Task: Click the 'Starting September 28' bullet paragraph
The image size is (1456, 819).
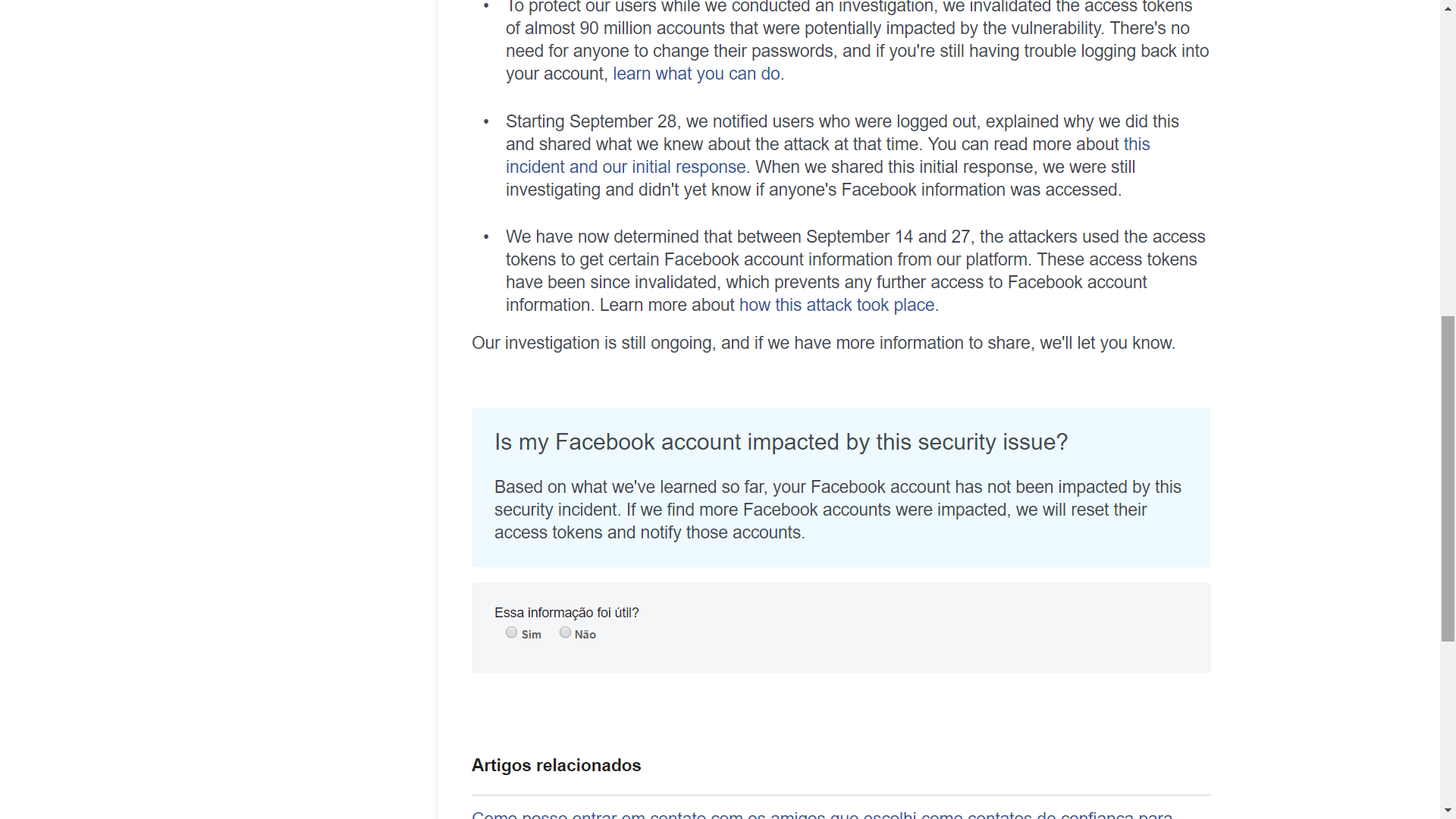Action: point(842,155)
